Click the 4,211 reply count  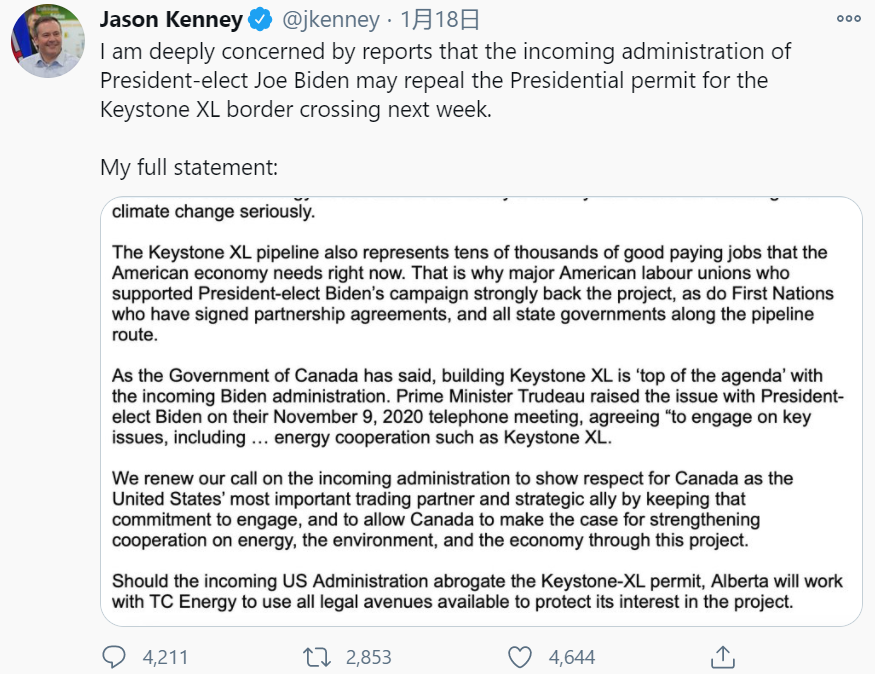[x=165, y=657]
